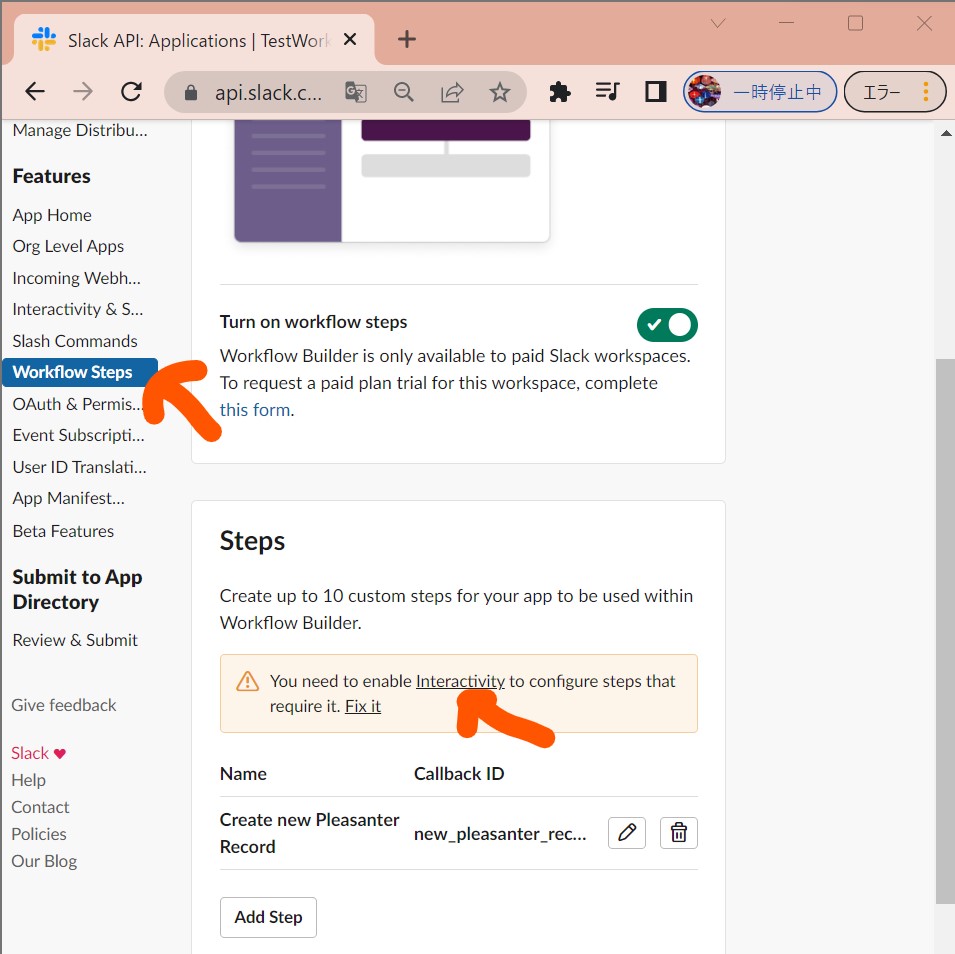Share this page via share icon
Image resolution: width=955 pixels, height=954 pixels.
tap(452, 92)
